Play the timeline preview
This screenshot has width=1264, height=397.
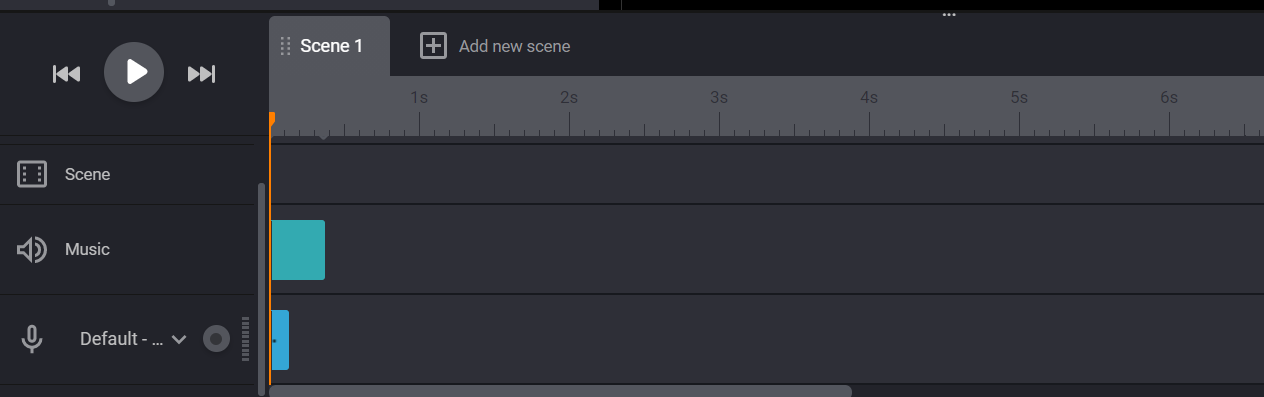(x=134, y=72)
